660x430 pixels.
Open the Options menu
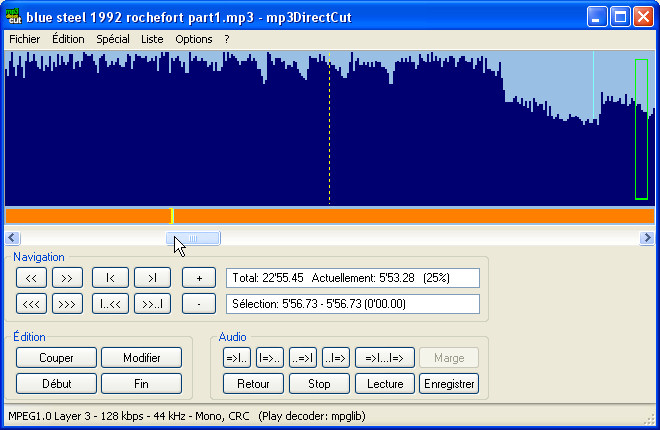pyautogui.click(x=194, y=39)
